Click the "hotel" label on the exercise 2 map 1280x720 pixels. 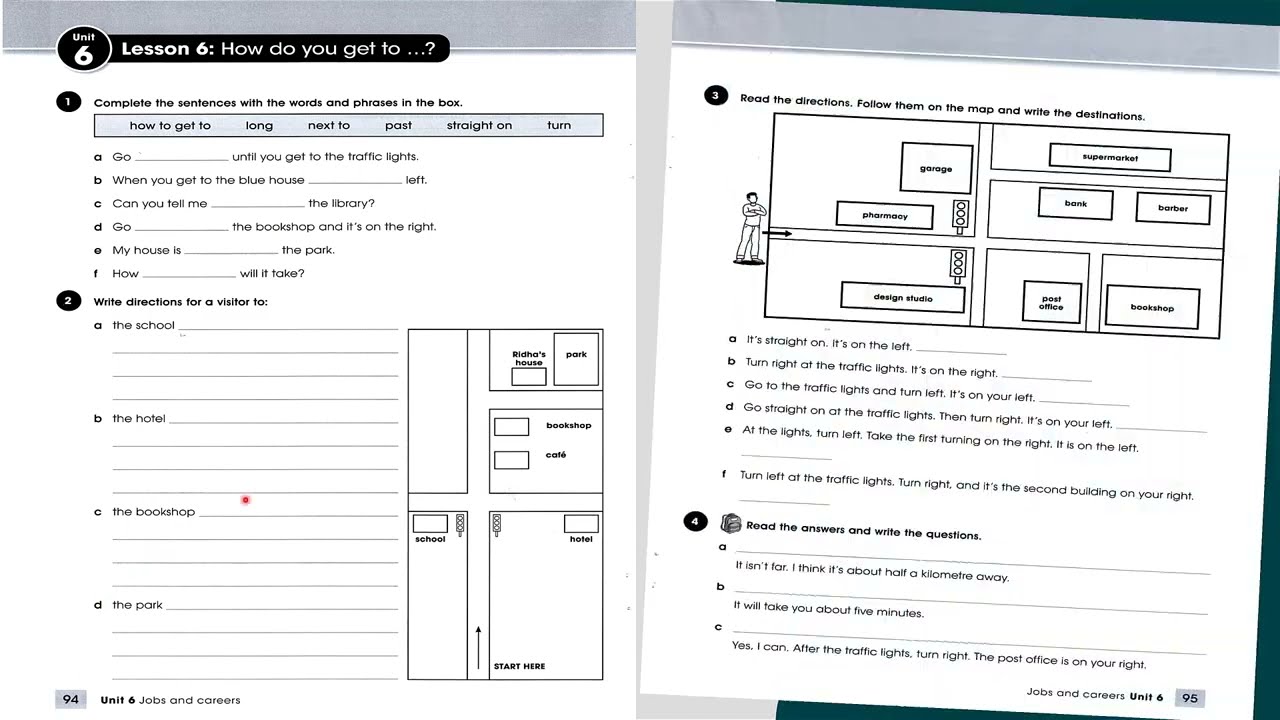pos(581,540)
